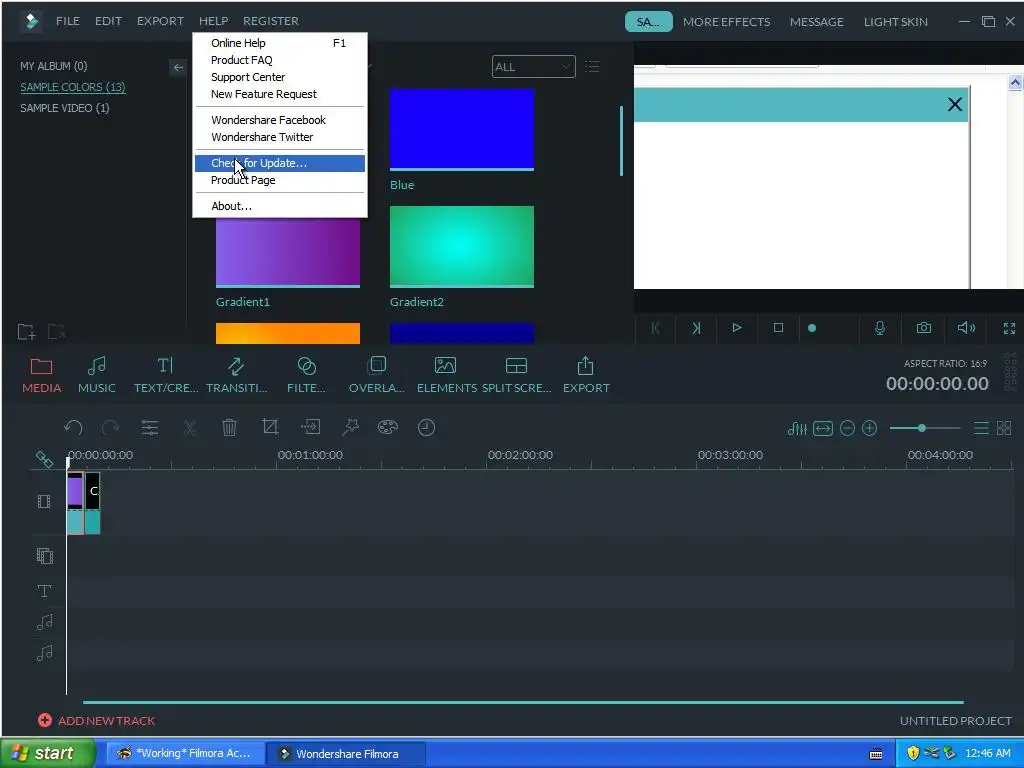
Task: Adjust the timeline zoom slider
Action: pyautogui.click(x=924, y=428)
